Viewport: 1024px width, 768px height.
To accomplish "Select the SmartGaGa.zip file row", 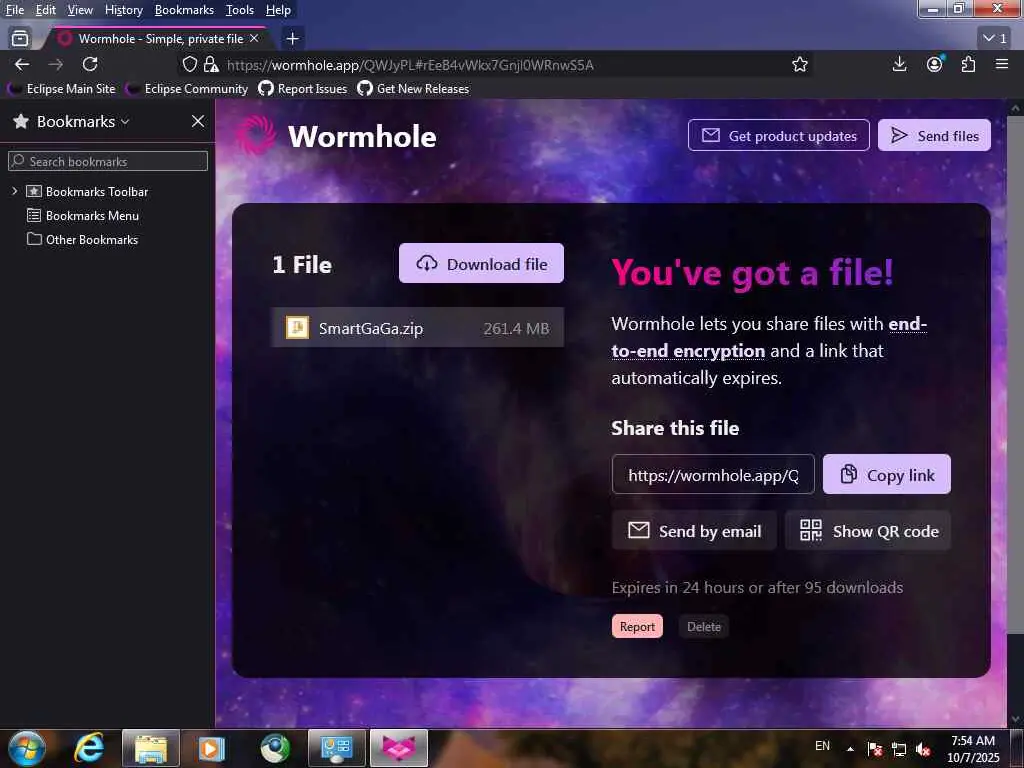I will click(417, 327).
